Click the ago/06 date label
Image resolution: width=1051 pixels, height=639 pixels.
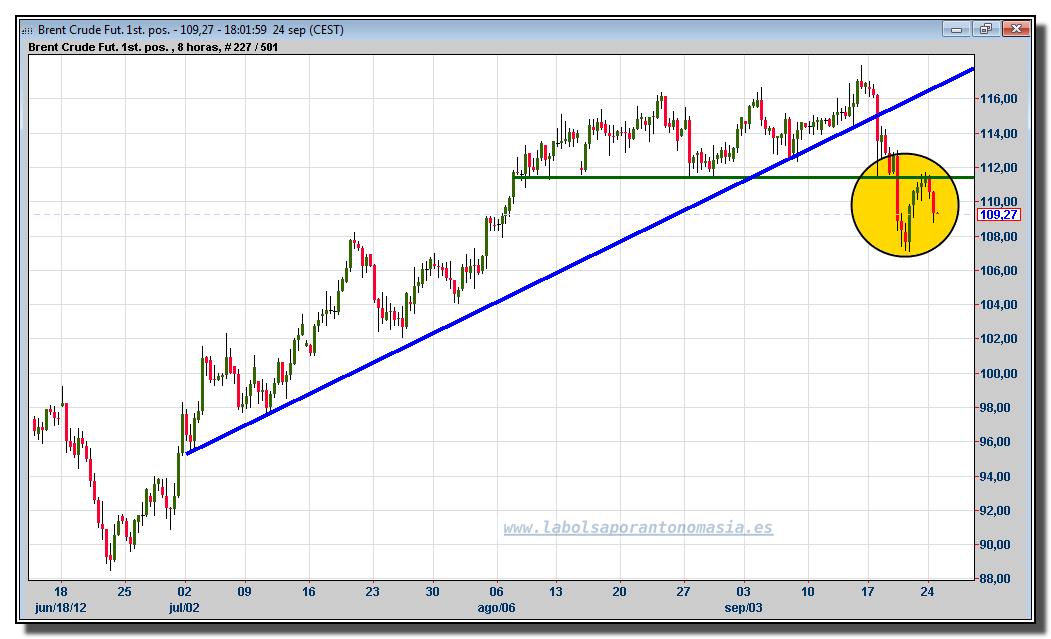[497, 608]
